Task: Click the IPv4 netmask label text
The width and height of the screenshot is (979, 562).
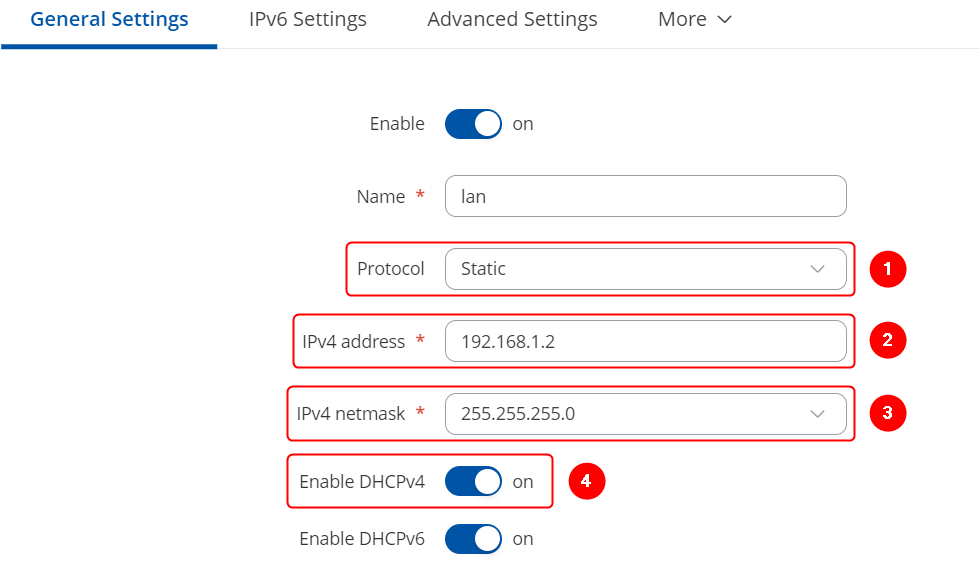Action: [351, 413]
